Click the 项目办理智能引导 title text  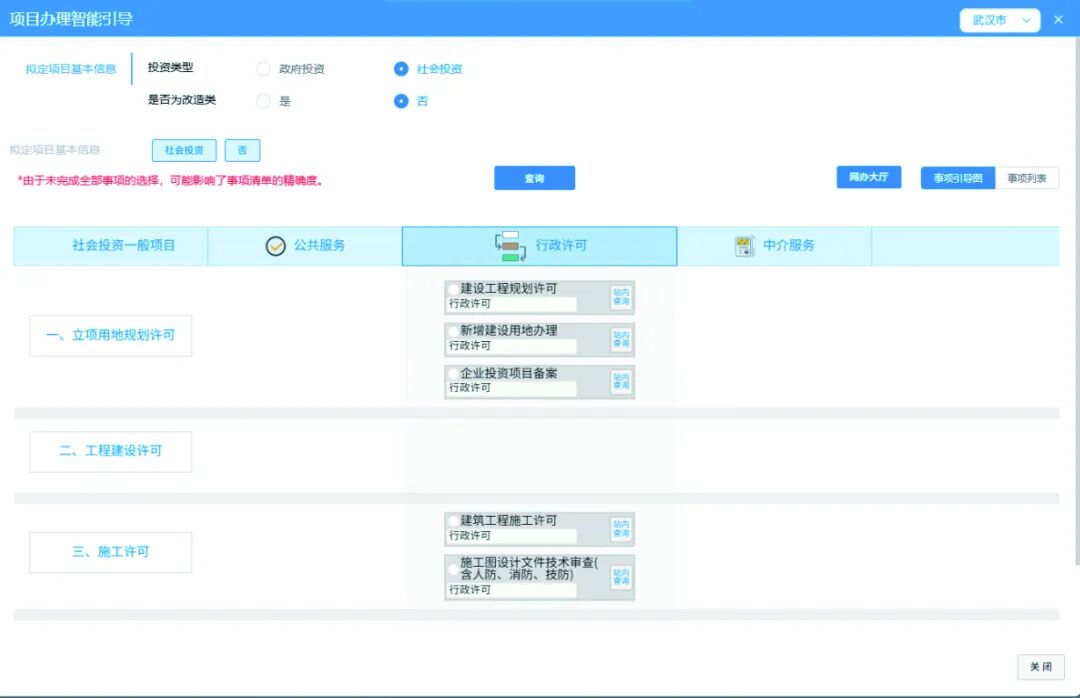71,19
